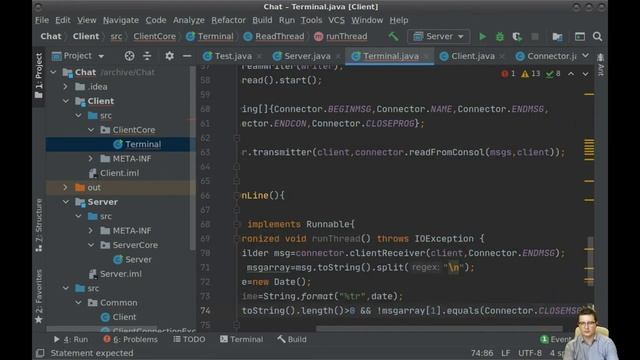Open the 7: Structure side tab
The width and height of the screenshot is (640, 360).
(39, 225)
